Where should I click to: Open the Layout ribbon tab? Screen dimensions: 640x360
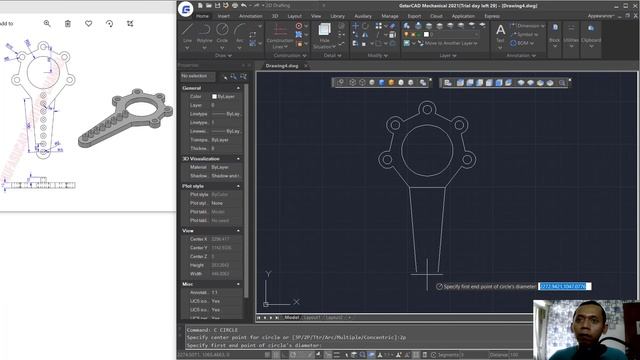click(294, 16)
